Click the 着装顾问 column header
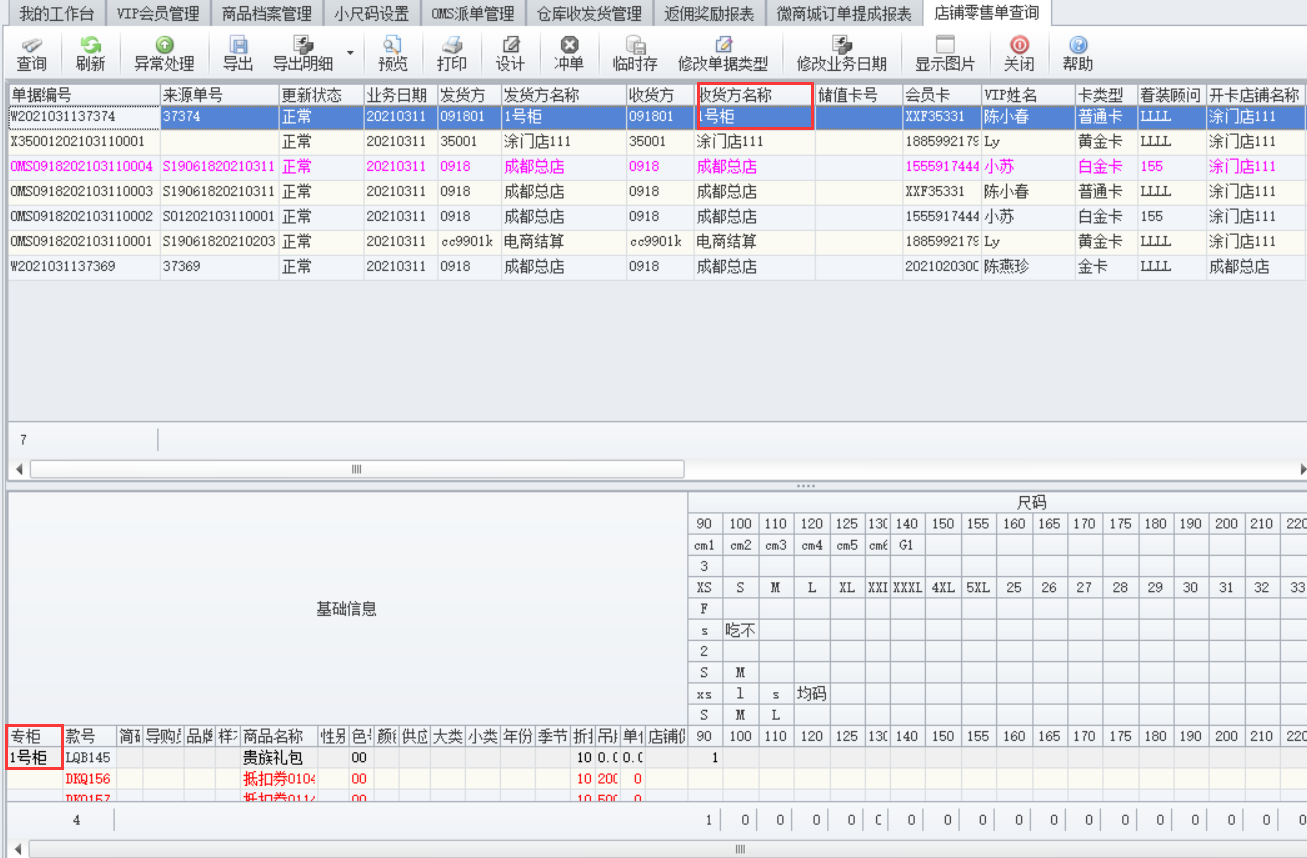The height and width of the screenshot is (858, 1307). [1171, 95]
